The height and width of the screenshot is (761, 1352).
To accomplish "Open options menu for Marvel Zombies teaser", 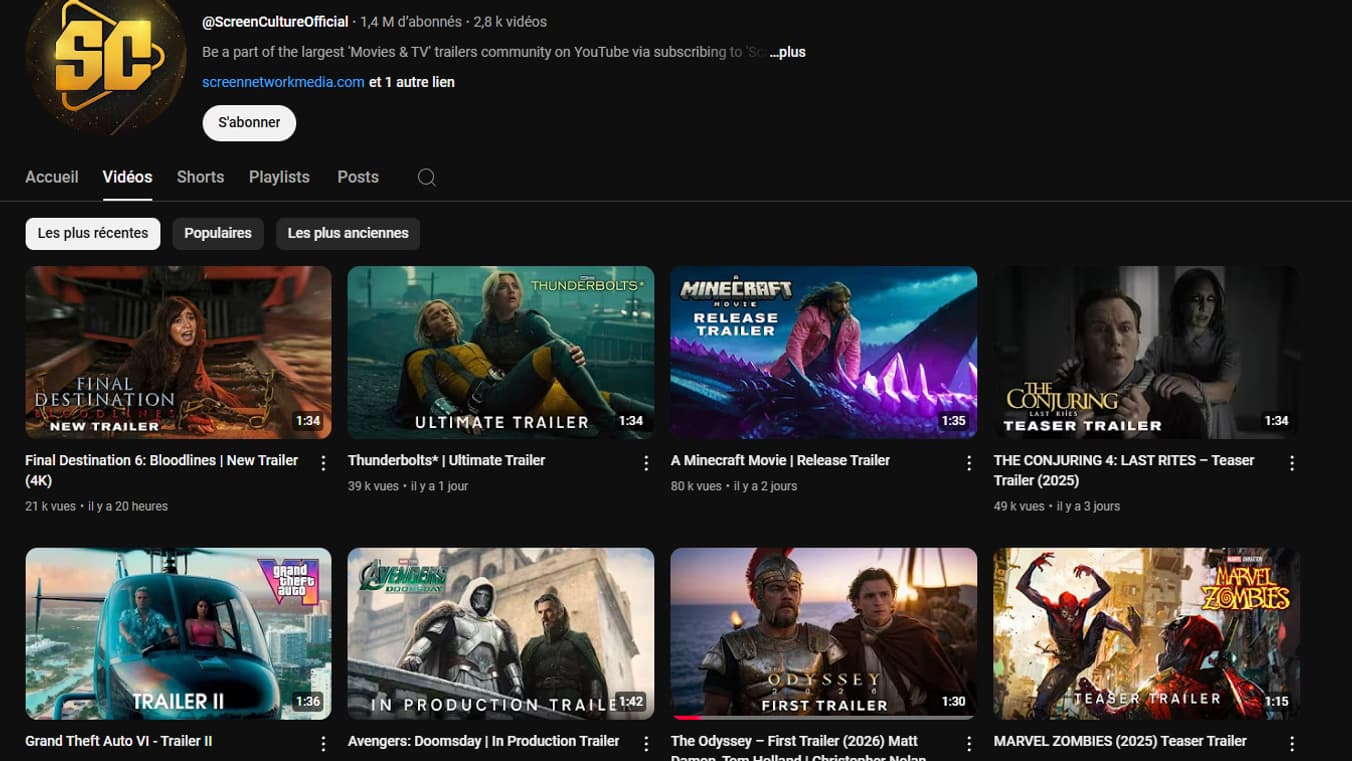I will pos(1291,743).
